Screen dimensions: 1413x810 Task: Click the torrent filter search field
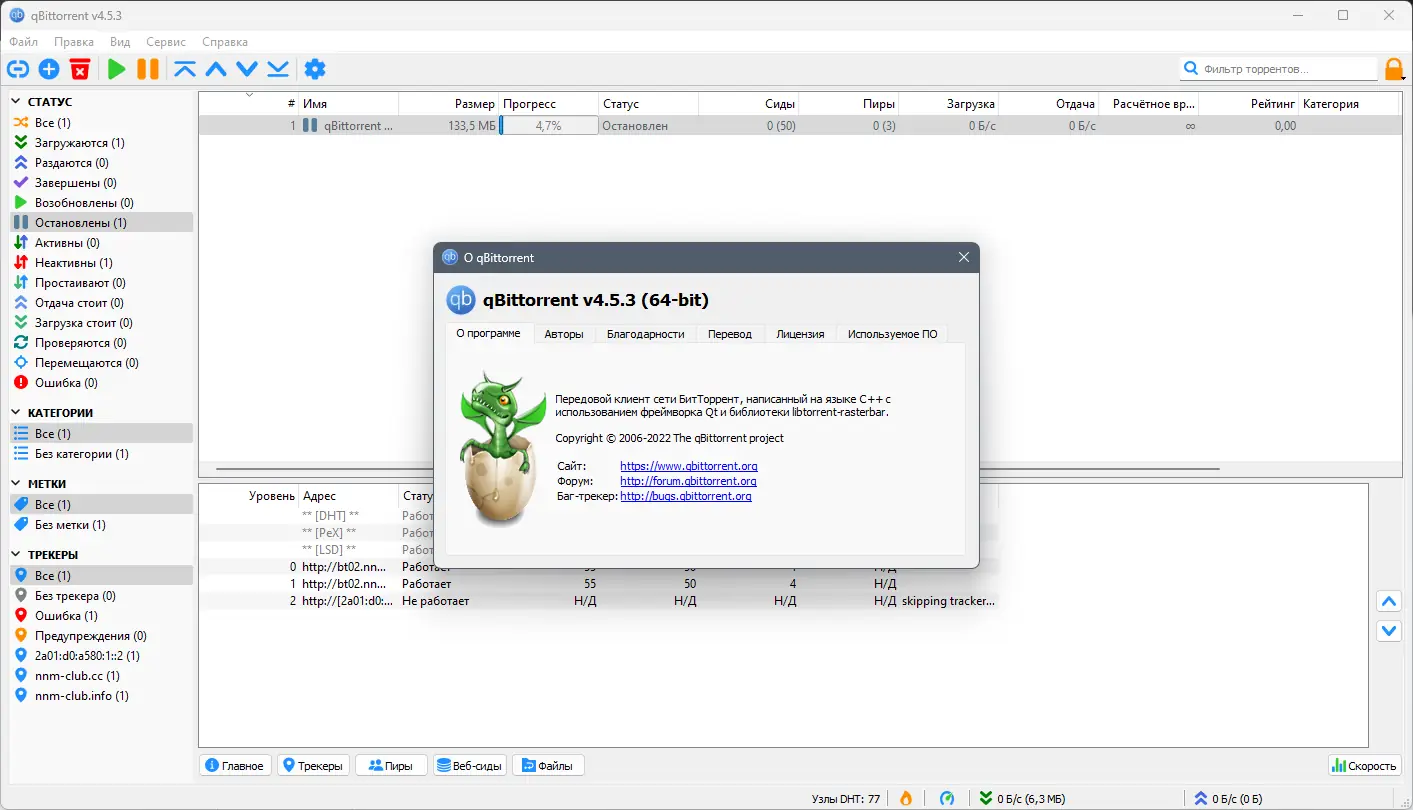[1279, 69]
